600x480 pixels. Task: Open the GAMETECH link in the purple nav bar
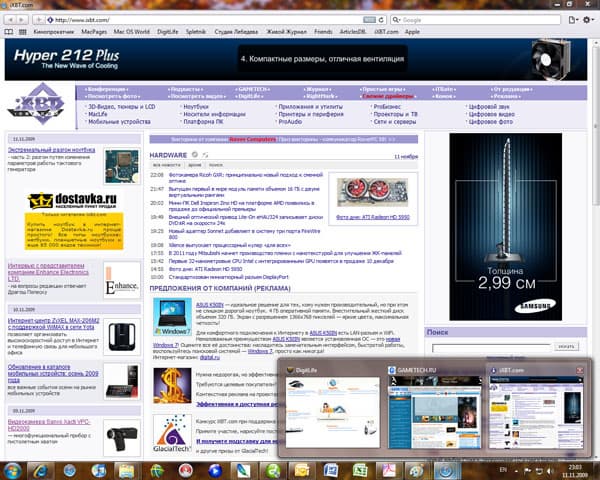coord(252,89)
